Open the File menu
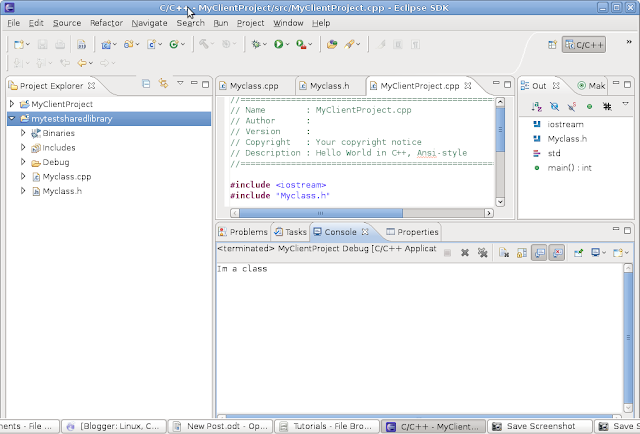 coord(13,23)
